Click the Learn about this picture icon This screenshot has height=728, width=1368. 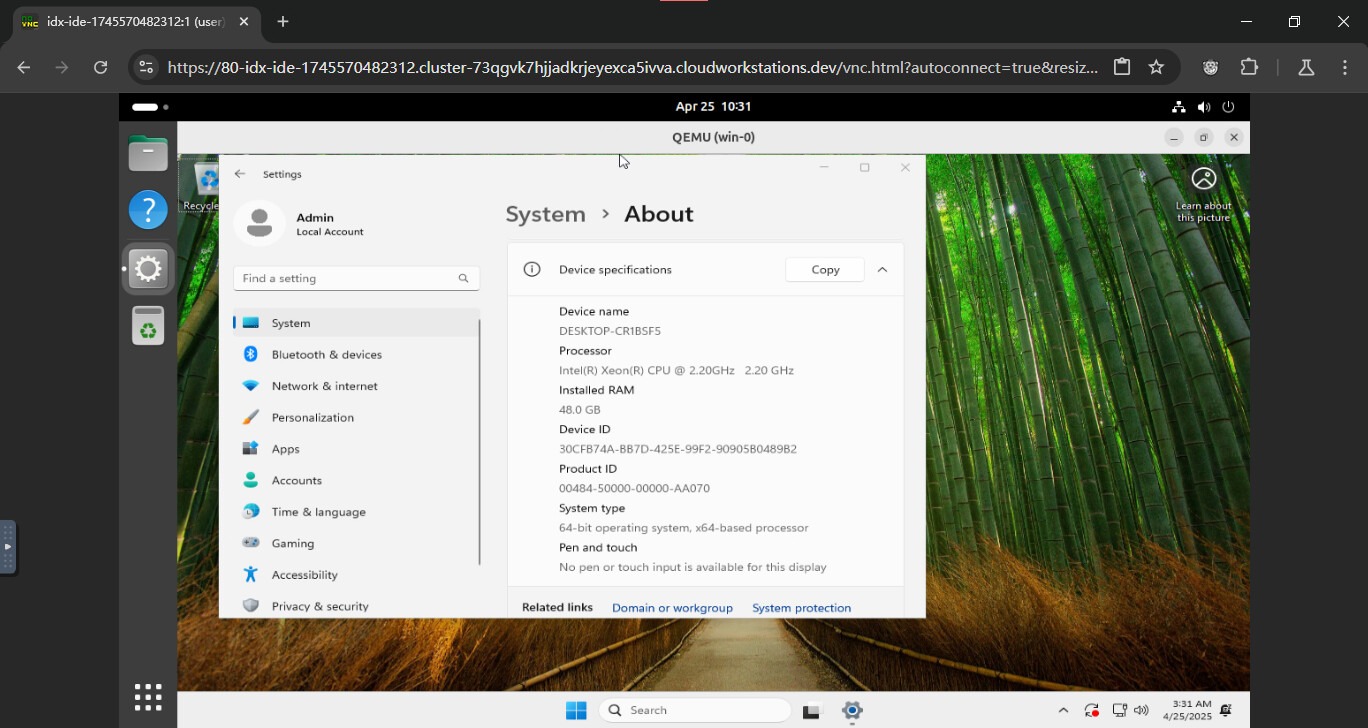coord(1204,179)
